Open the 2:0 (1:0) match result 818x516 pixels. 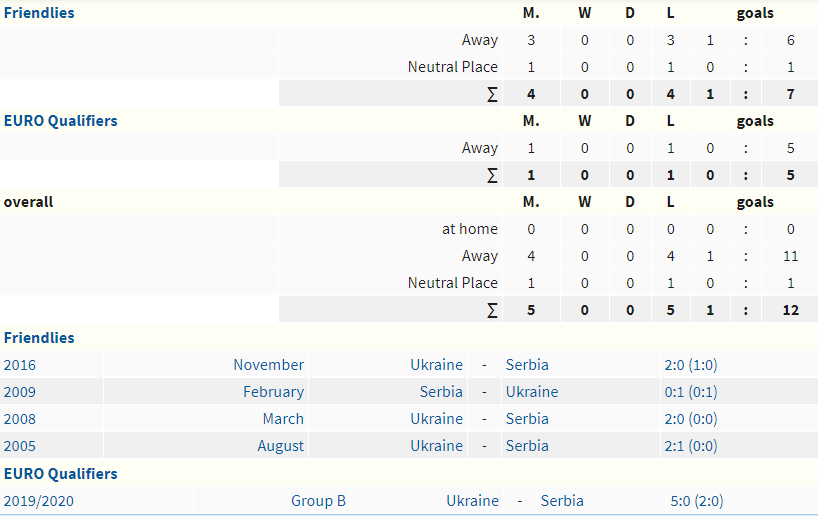point(690,365)
